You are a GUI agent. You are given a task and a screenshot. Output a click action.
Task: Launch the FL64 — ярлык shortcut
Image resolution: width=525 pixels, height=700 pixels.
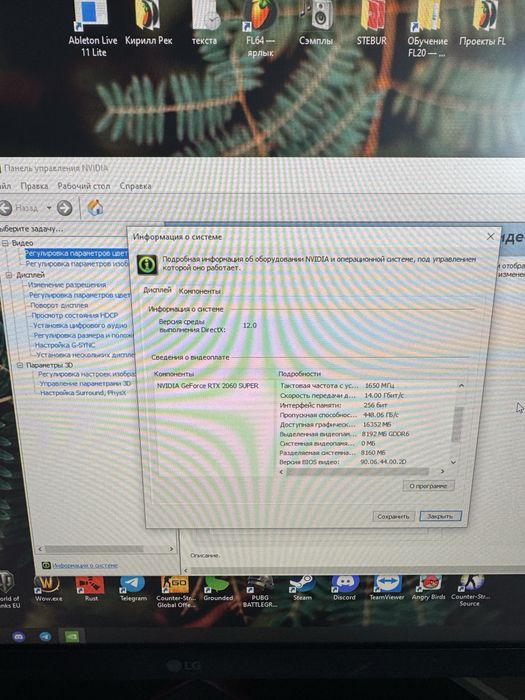(260, 29)
